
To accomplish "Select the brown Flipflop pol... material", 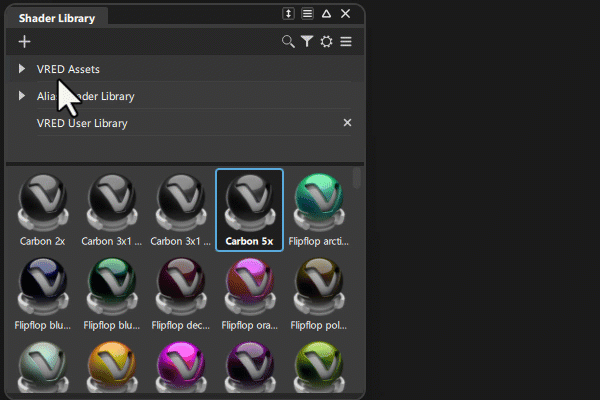I will [x=319, y=286].
